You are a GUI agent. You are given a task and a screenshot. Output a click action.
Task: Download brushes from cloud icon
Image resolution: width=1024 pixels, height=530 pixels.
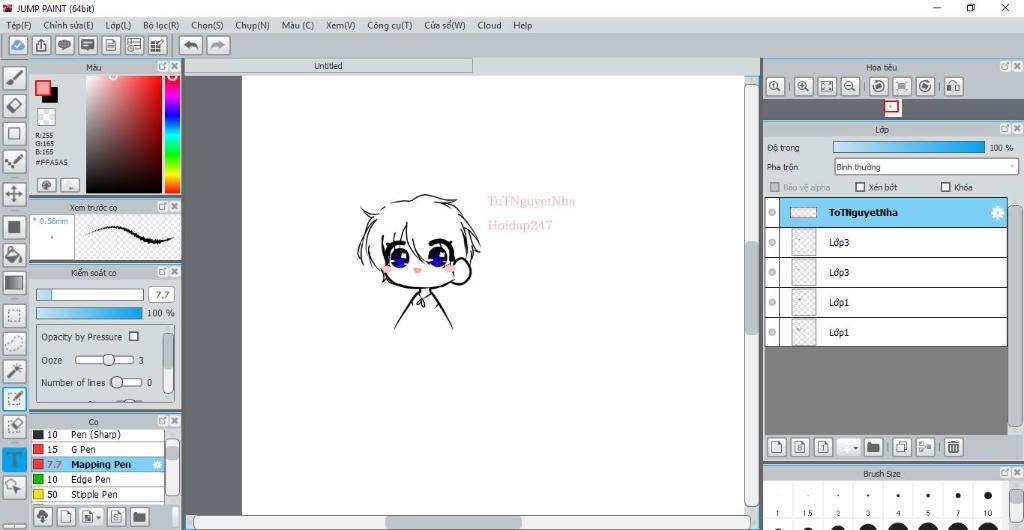point(42,517)
